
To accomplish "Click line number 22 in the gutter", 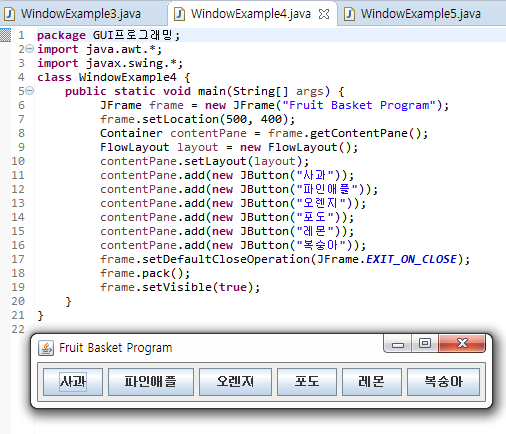I will tap(18, 329).
